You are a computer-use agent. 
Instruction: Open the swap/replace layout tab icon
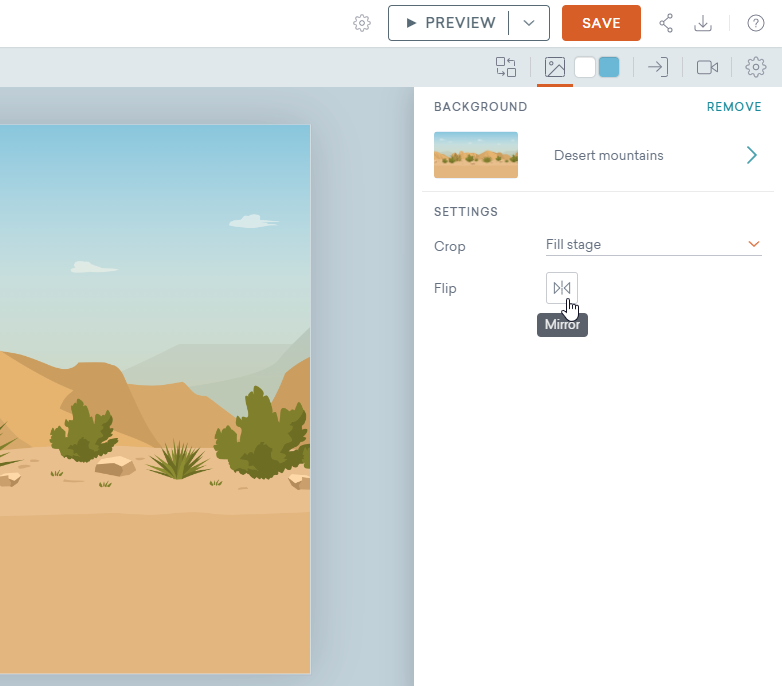coord(506,67)
